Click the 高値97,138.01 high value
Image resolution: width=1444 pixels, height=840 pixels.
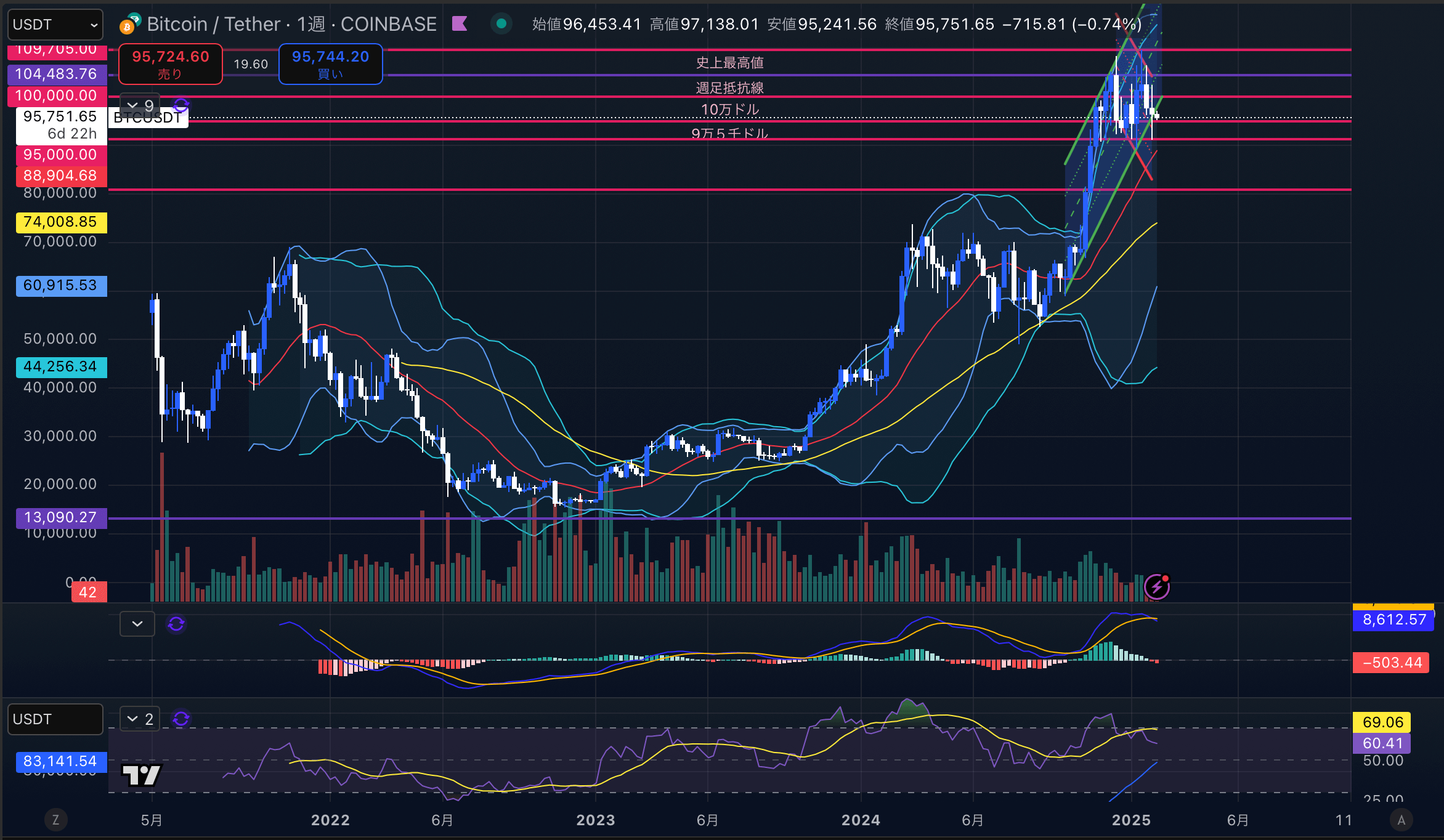point(704,24)
